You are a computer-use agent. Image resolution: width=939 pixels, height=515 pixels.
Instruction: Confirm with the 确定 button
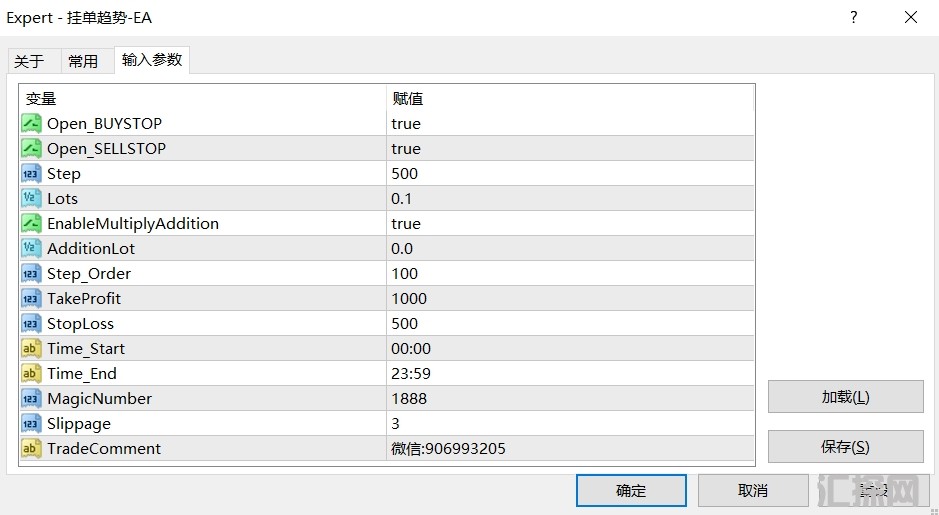point(631,490)
